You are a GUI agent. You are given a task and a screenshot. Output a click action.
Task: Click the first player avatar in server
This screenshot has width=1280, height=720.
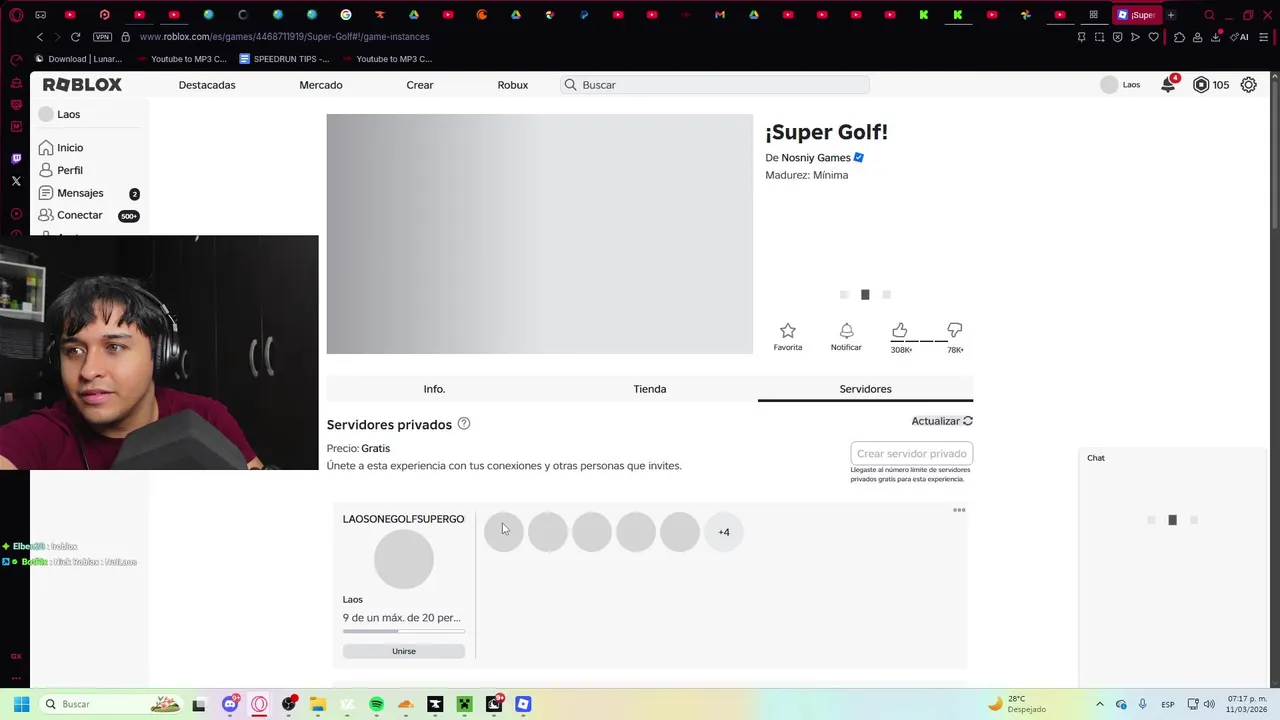pos(504,532)
